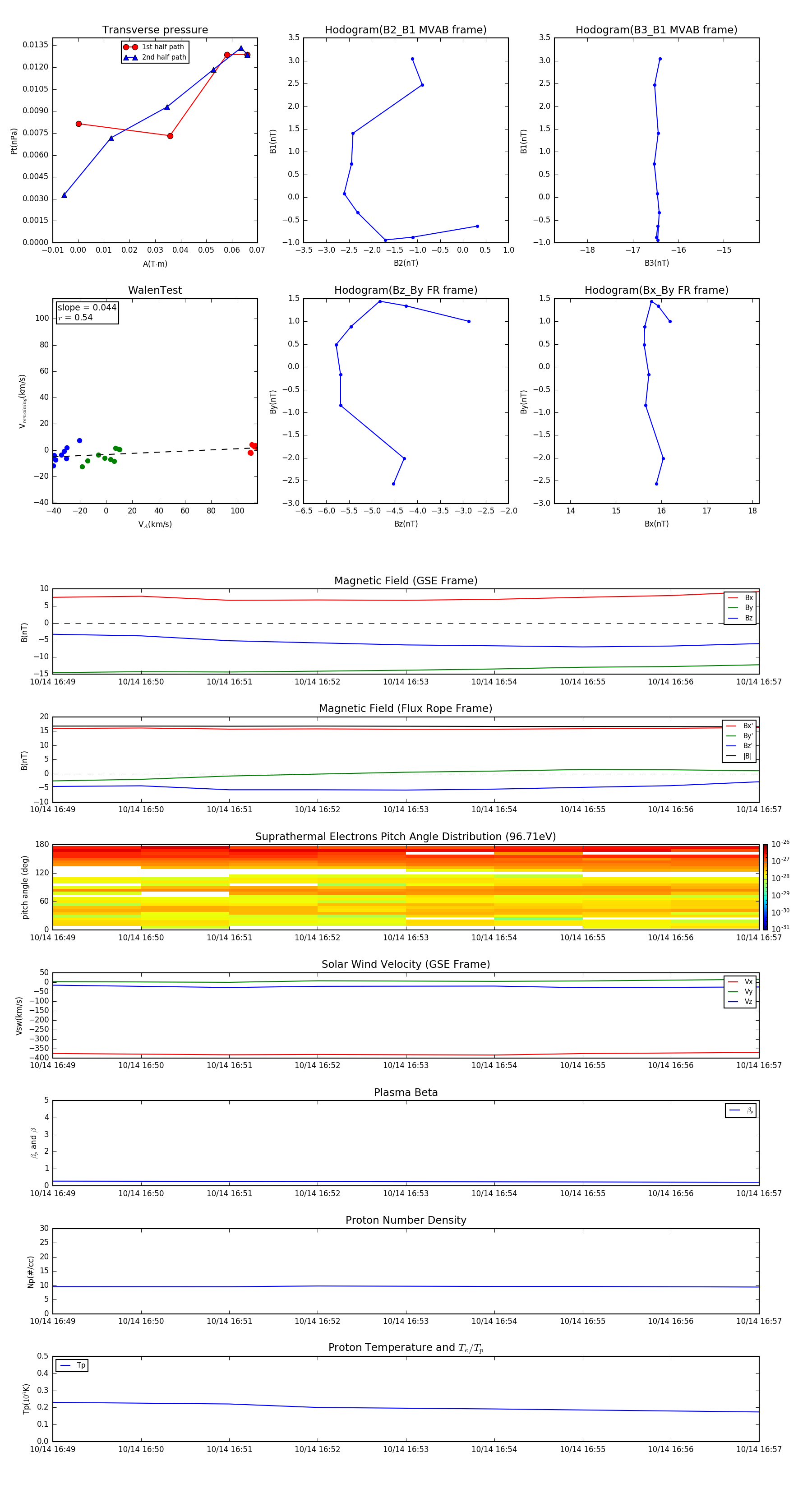Click the 'r = 0.54' annotation text
The width and height of the screenshot is (812, 1489).
75,317
